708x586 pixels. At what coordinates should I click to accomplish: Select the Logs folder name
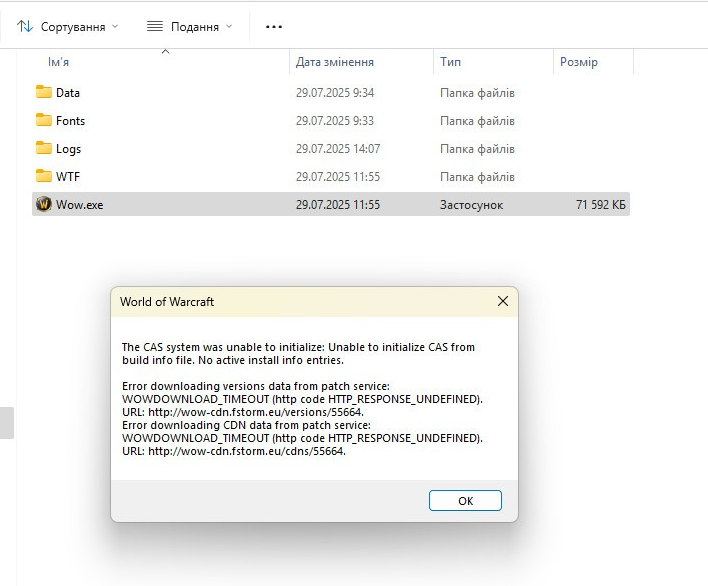pos(69,149)
